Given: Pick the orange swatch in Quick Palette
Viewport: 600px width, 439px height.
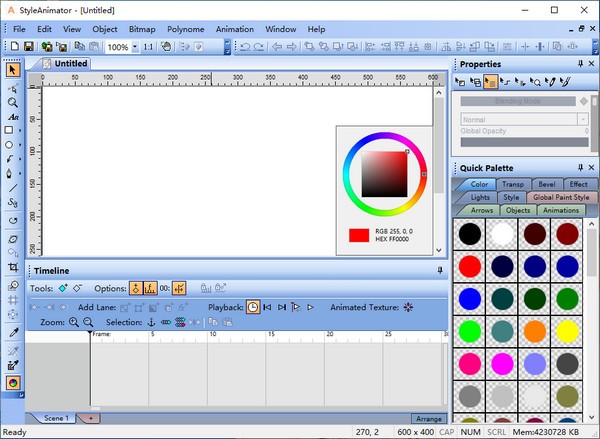Looking at the screenshot, I should pos(535,331).
